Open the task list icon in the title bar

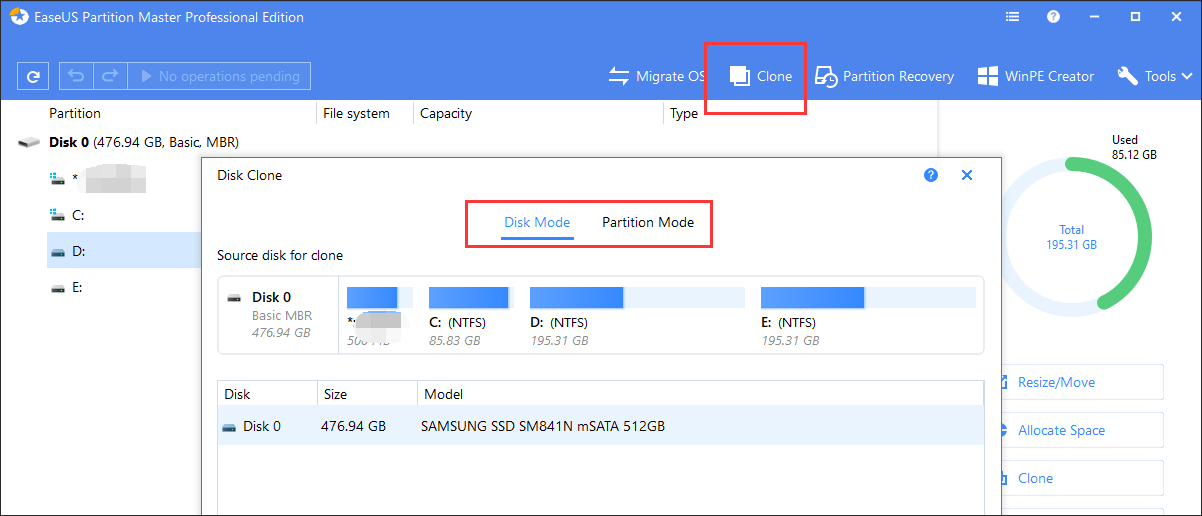[x=1013, y=17]
